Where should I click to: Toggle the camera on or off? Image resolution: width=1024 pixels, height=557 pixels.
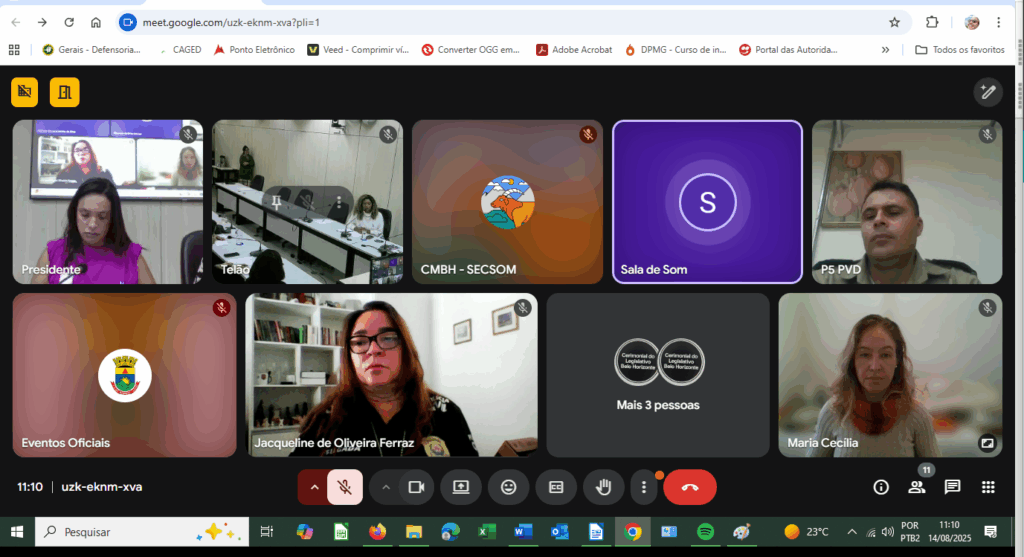click(417, 487)
